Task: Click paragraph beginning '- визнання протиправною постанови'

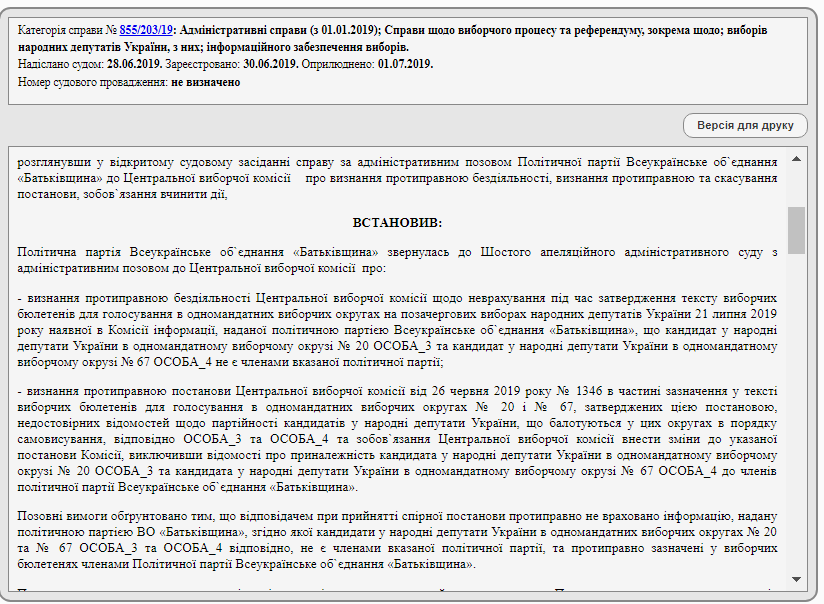Action: (x=397, y=439)
